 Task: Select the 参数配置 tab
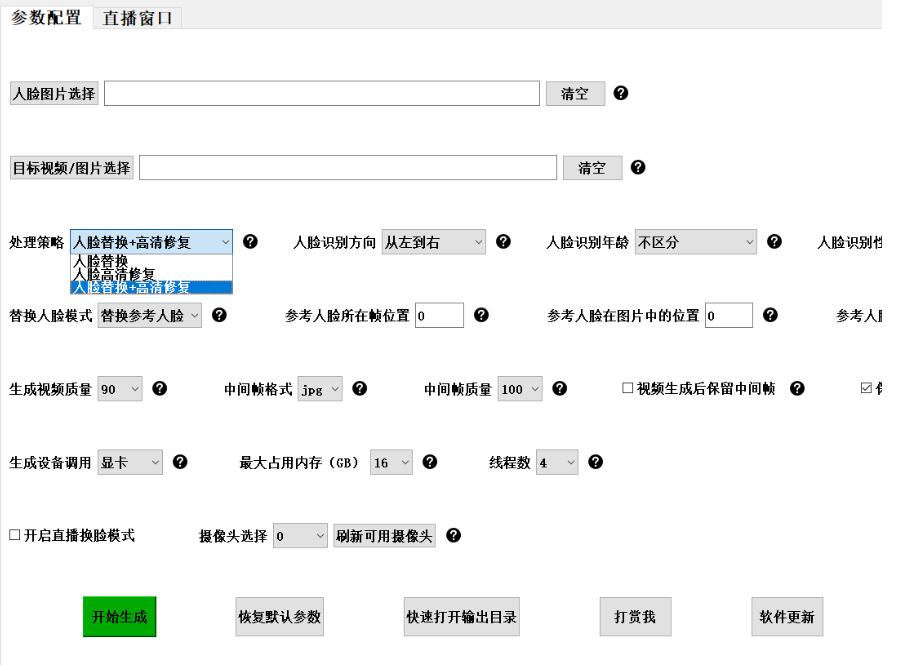click(x=46, y=18)
